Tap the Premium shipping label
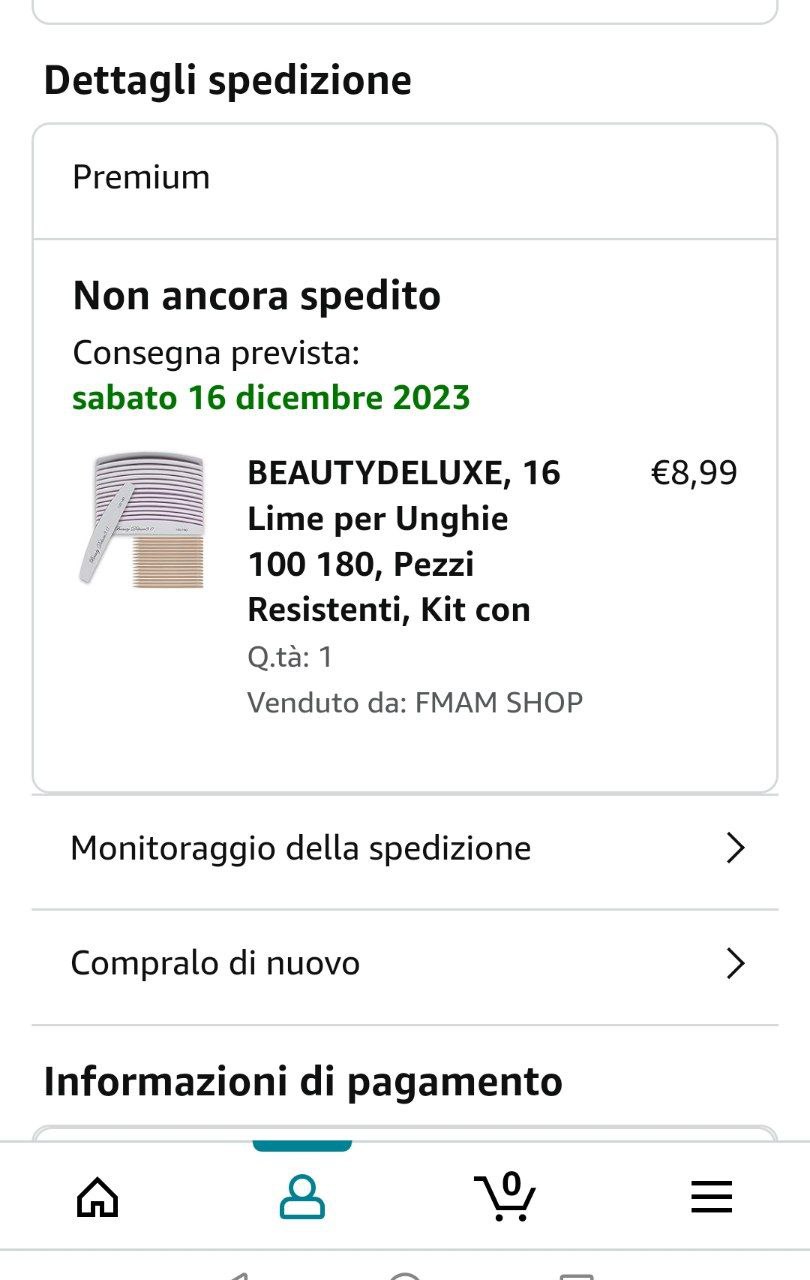The width and height of the screenshot is (810, 1280). tap(141, 178)
